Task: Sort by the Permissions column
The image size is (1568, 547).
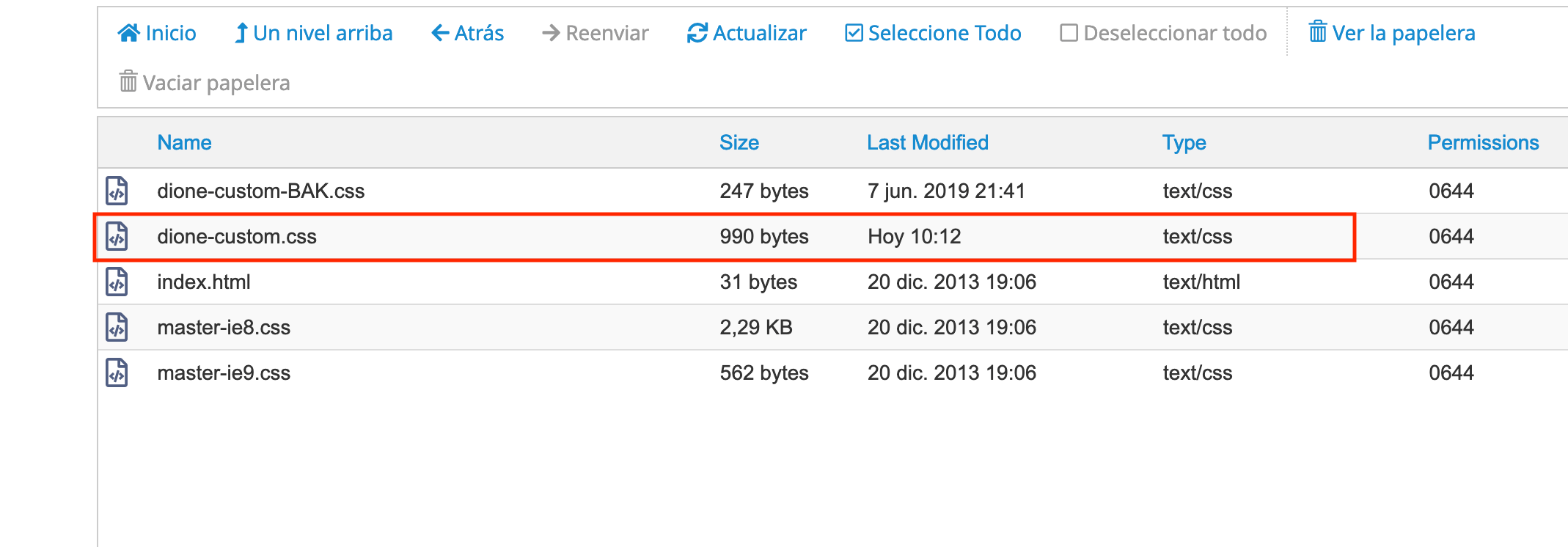Action: point(1483,142)
